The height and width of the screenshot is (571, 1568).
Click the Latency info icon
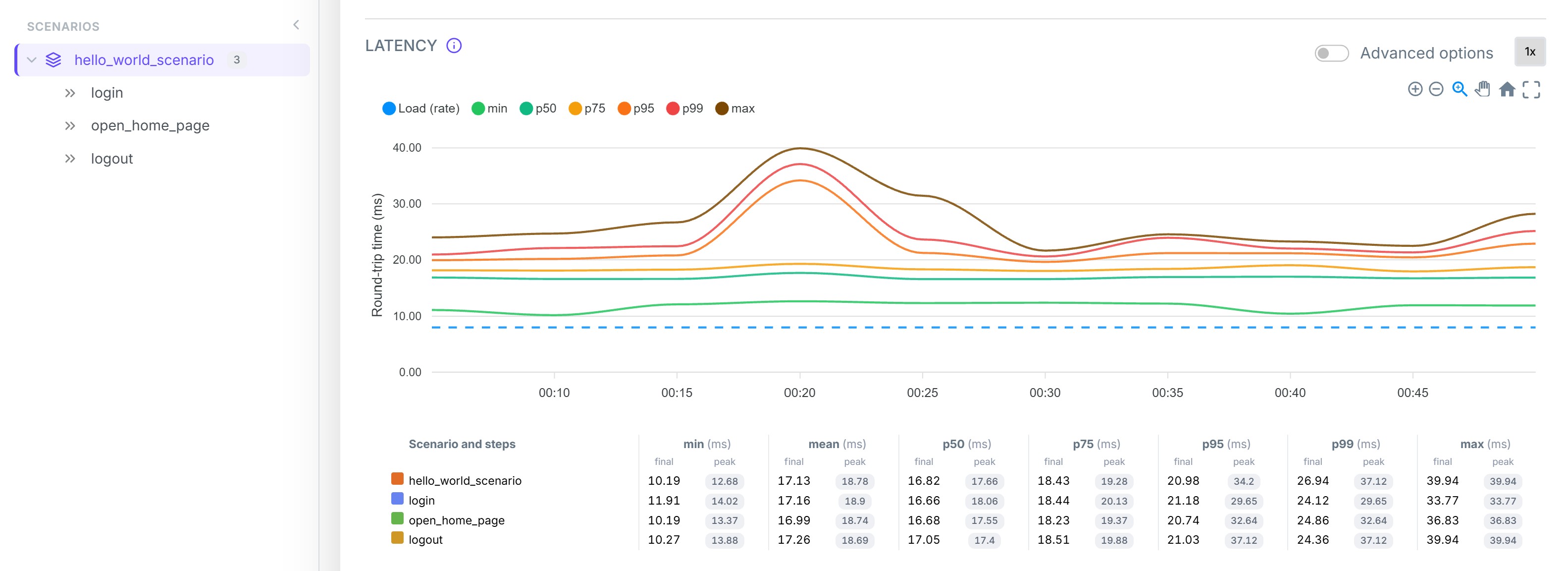click(x=454, y=46)
